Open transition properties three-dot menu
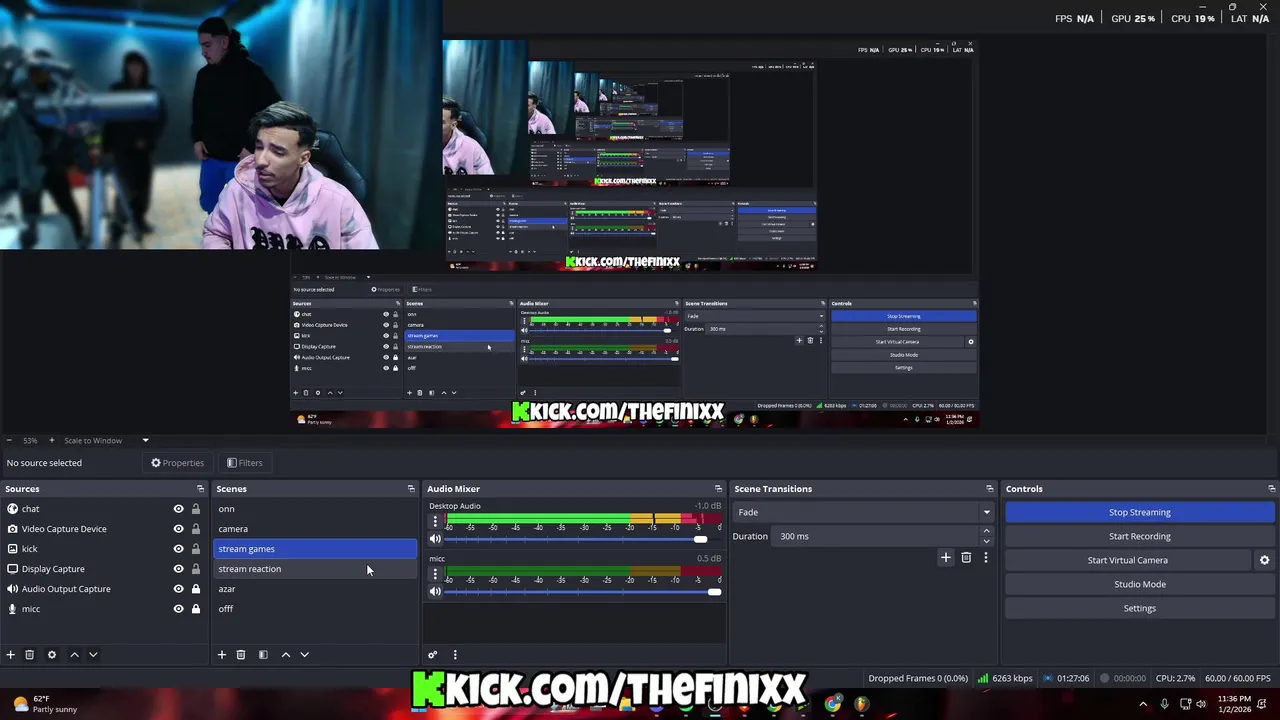Image resolution: width=1280 pixels, height=720 pixels. [x=985, y=558]
